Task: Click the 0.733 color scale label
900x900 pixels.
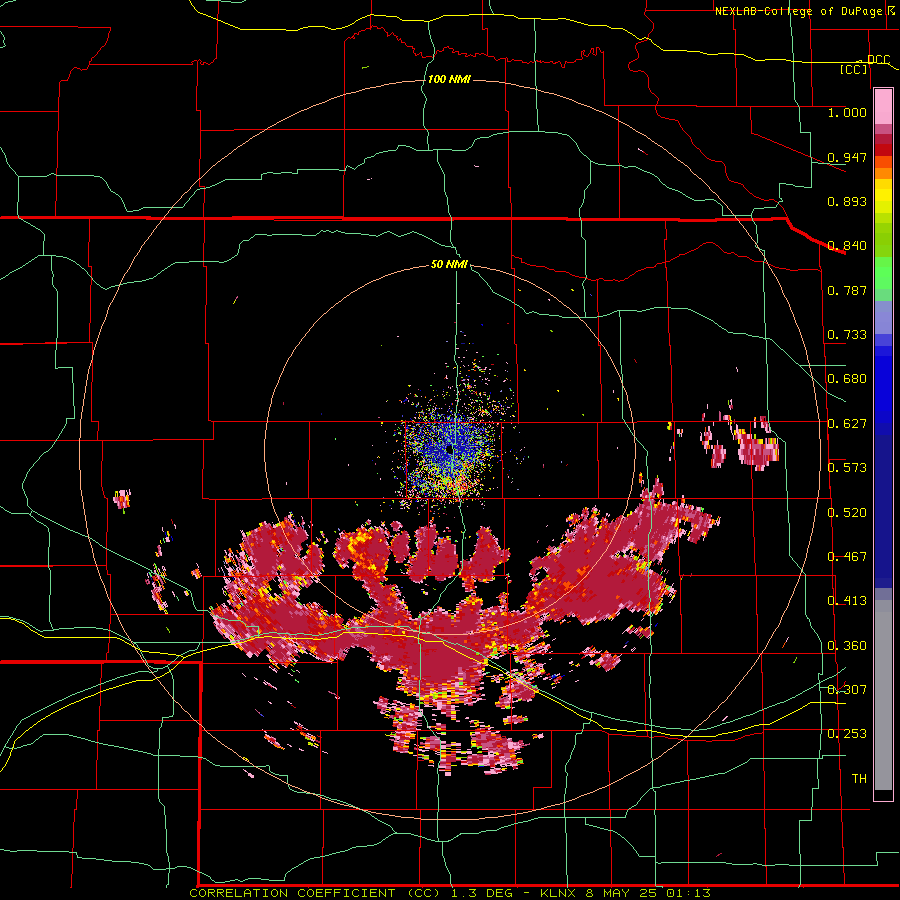Action: pyautogui.click(x=847, y=335)
